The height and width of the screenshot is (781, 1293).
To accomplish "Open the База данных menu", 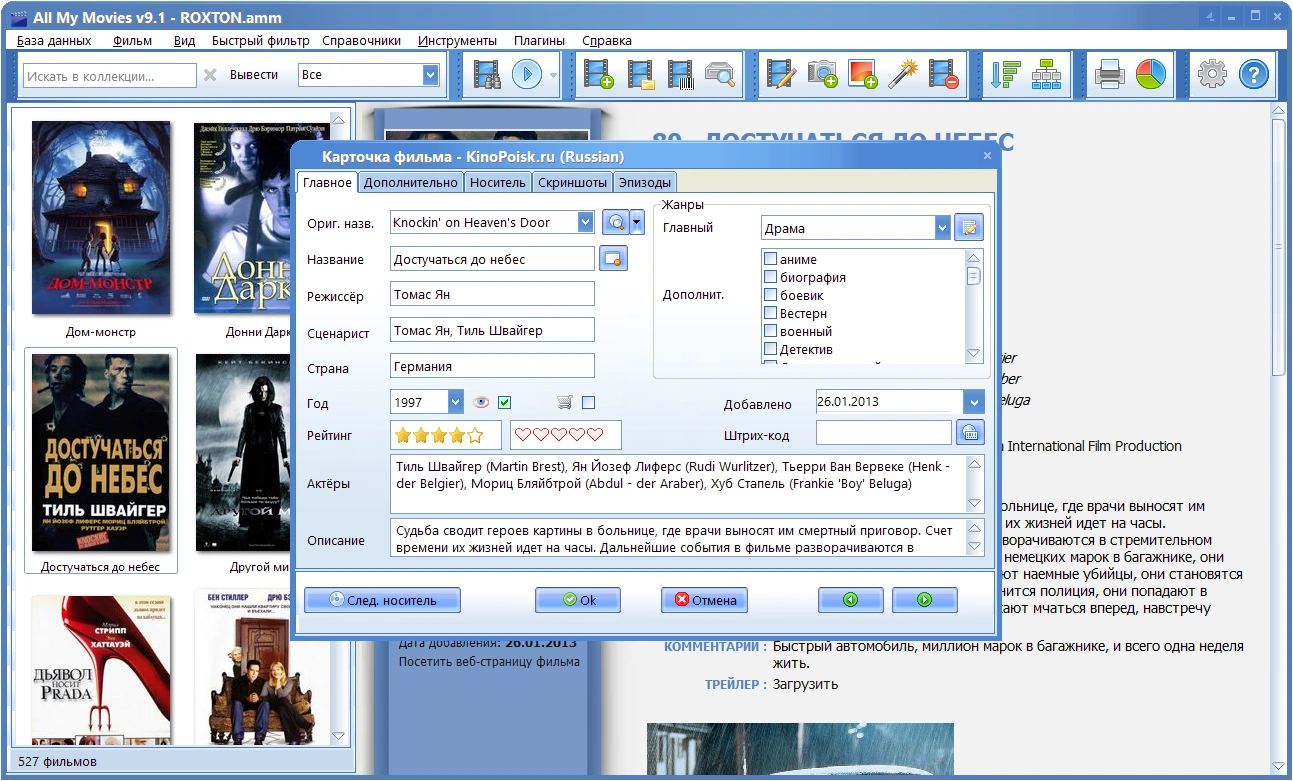I will point(54,41).
